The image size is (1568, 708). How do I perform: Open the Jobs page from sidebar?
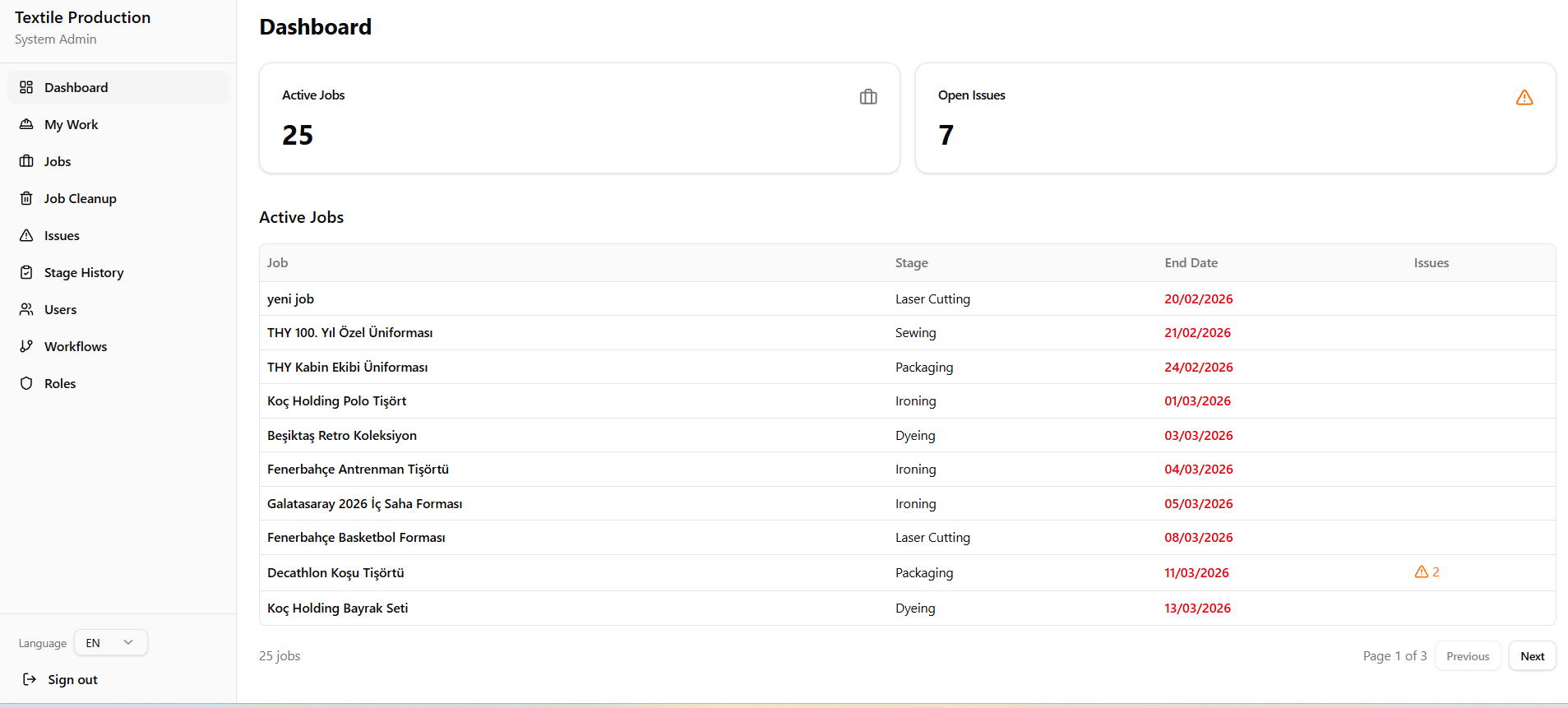coord(58,161)
